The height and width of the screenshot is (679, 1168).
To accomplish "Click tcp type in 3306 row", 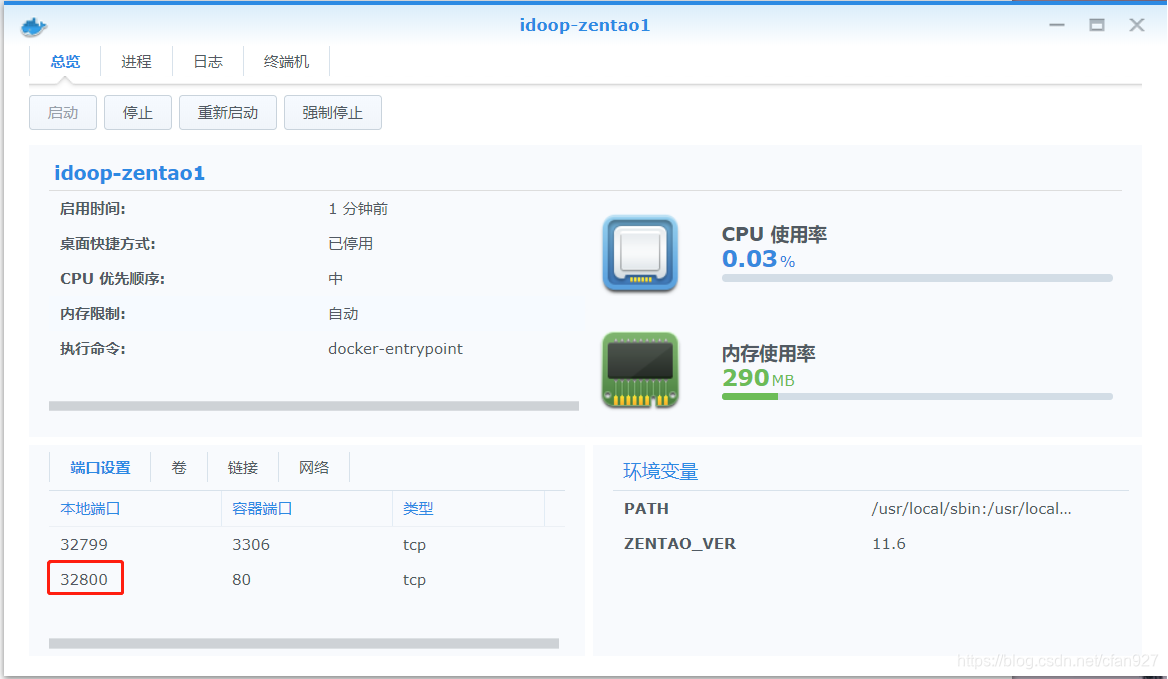I will tap(414, 545).
